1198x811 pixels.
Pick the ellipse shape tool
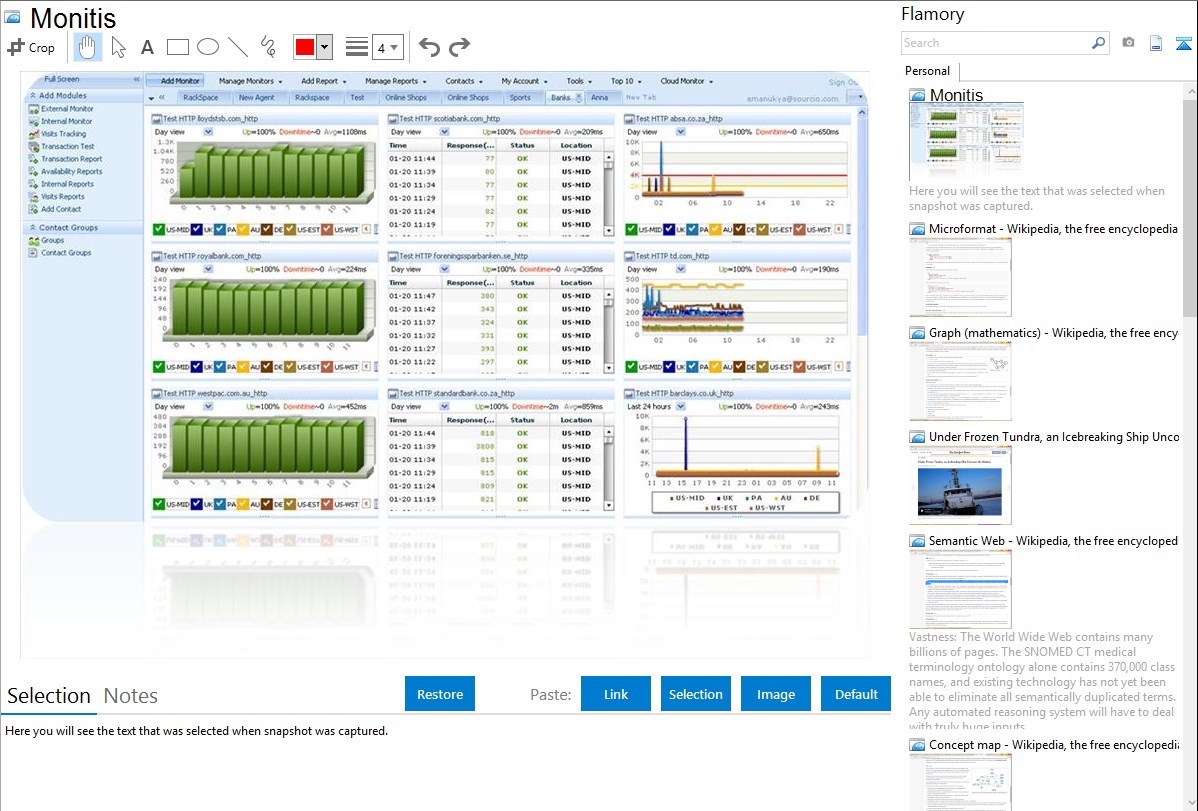(x=208, y=47)
